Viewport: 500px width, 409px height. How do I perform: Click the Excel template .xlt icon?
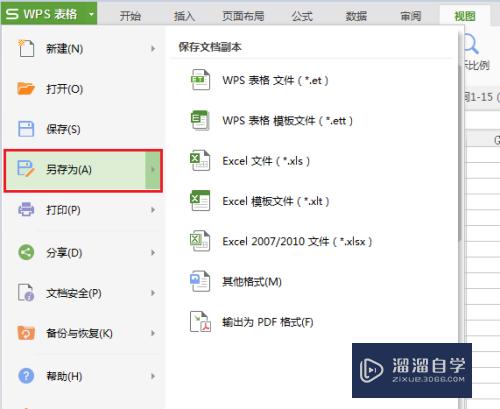200,201
